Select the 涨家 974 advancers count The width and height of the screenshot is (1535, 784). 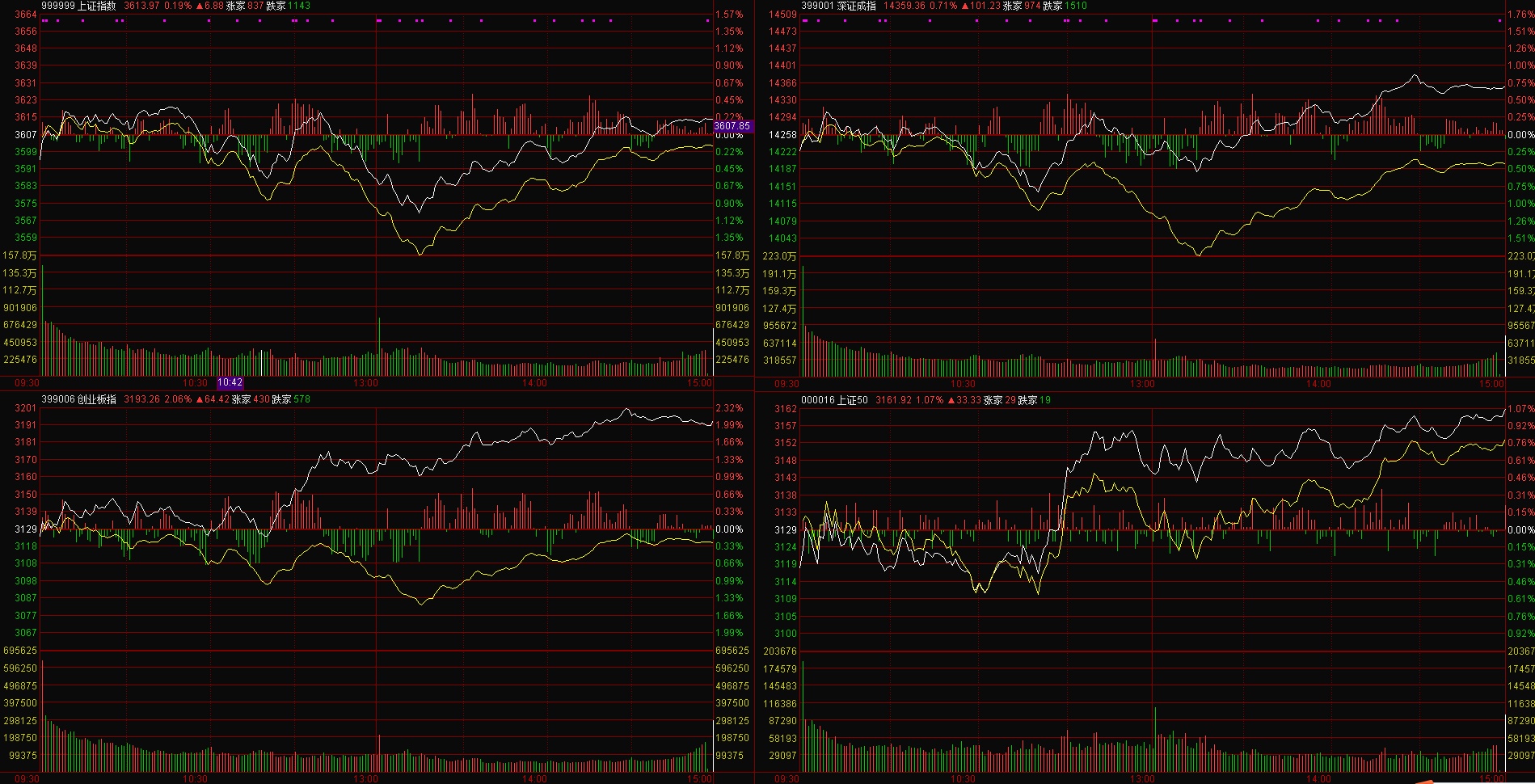click(1023, 6)
